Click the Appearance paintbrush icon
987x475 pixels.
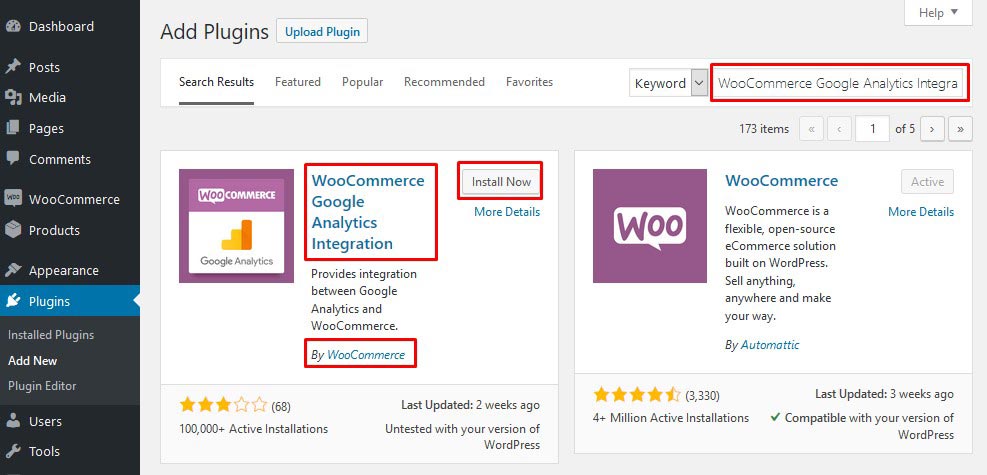13,271
